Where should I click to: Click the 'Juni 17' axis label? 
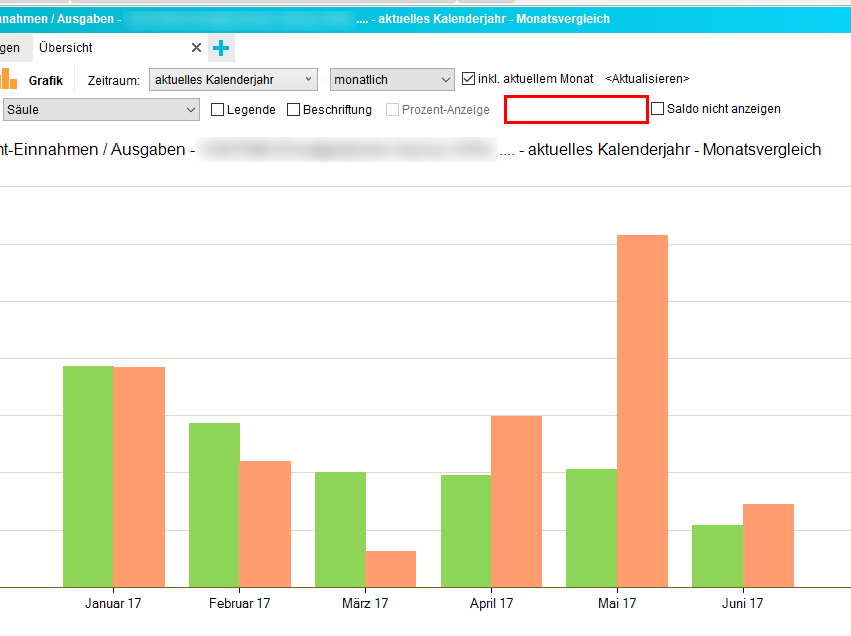coord(742,603)
